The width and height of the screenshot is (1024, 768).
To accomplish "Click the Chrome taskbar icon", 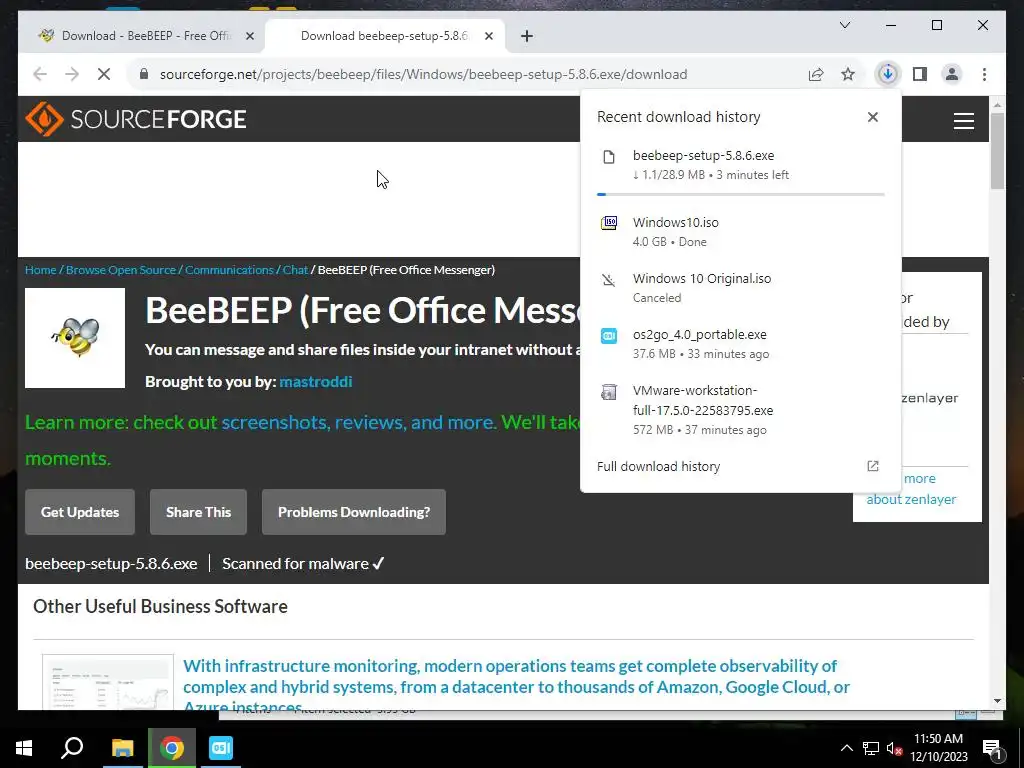I will [x=172, y=748].
